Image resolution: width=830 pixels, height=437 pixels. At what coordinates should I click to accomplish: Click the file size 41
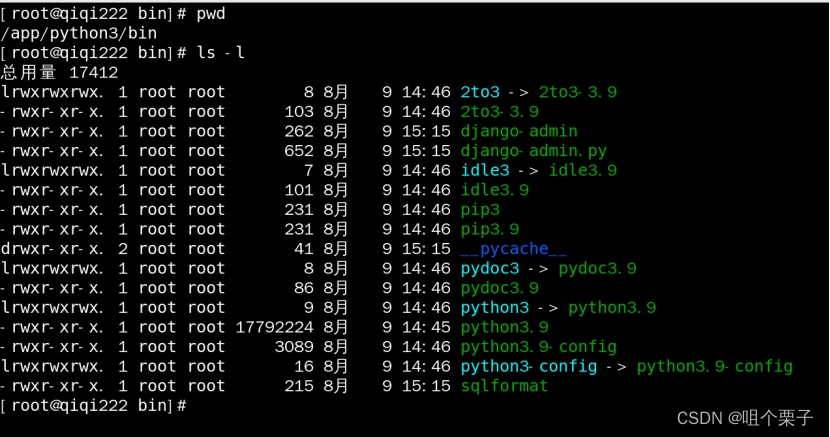[304, 249]
